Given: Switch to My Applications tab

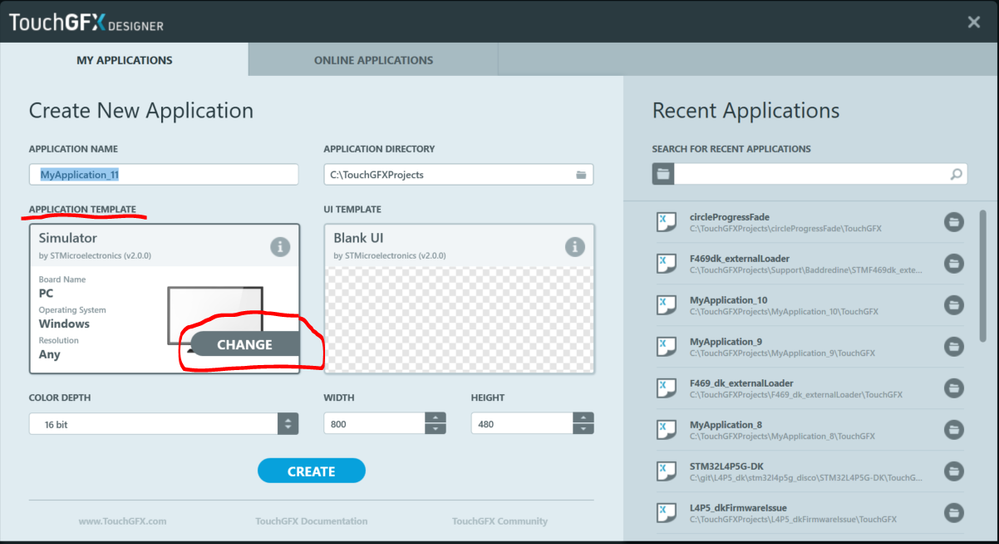Looking at the screenshot, I should tap(124, 60).
